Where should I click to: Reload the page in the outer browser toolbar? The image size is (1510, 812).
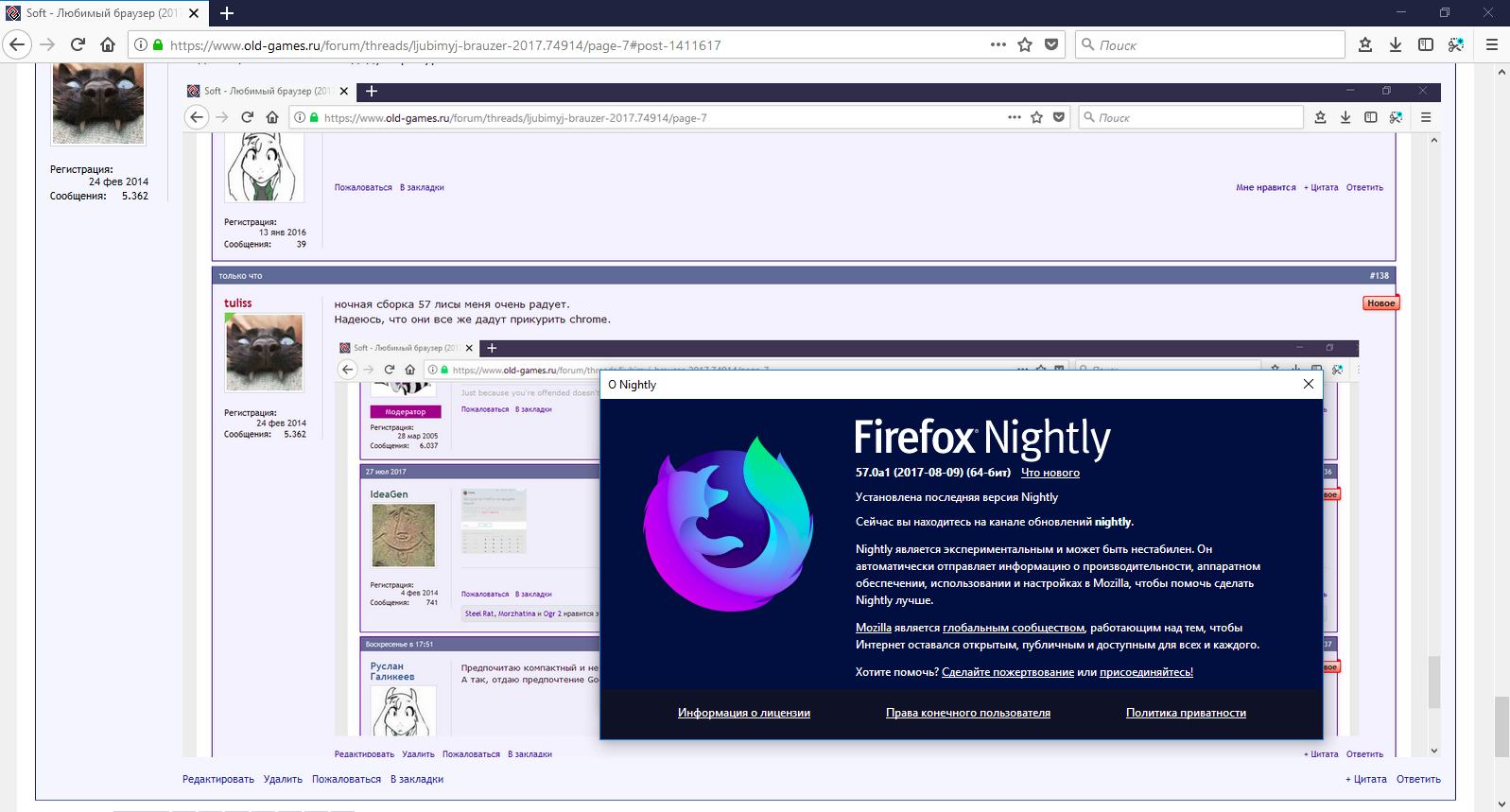point(78,44)
